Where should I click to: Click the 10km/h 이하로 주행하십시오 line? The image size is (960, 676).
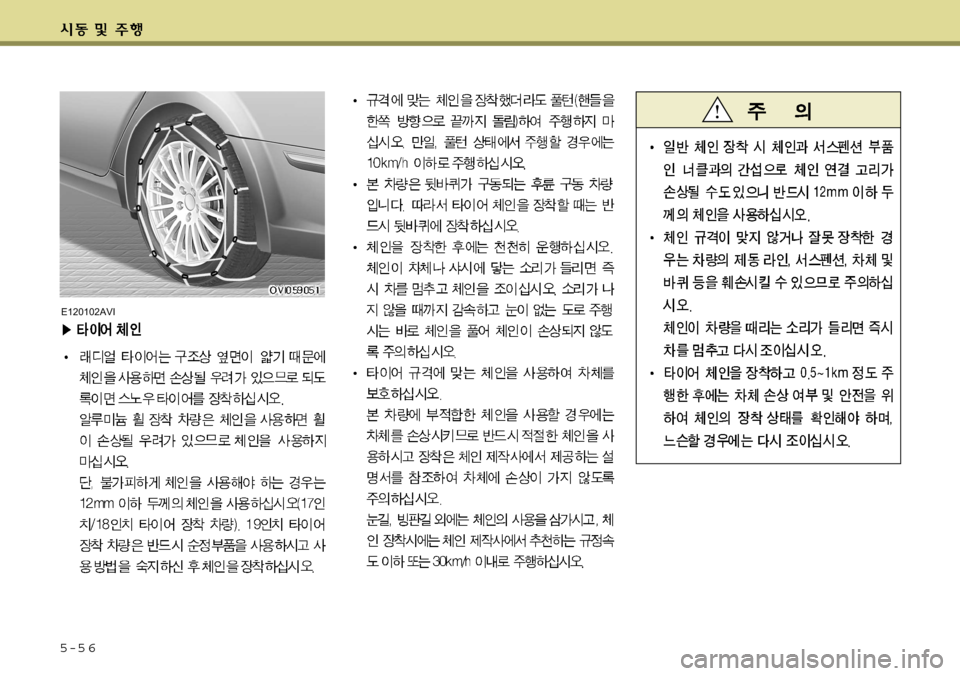[446, 163]
